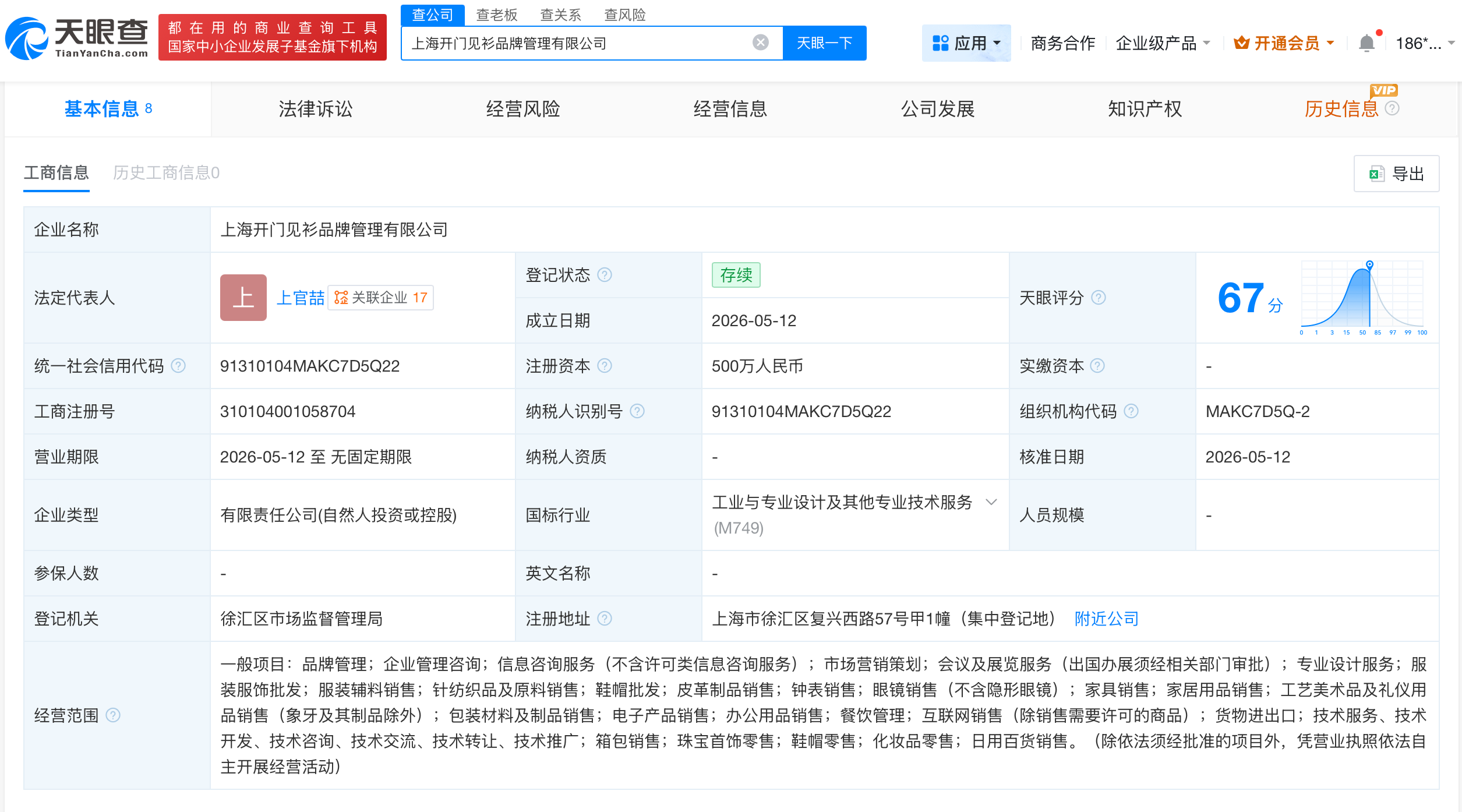1462x812 pixels.
Task: Click help icon next to 实缴资本
Action: pyautogui.click(x=1097, y=366)
